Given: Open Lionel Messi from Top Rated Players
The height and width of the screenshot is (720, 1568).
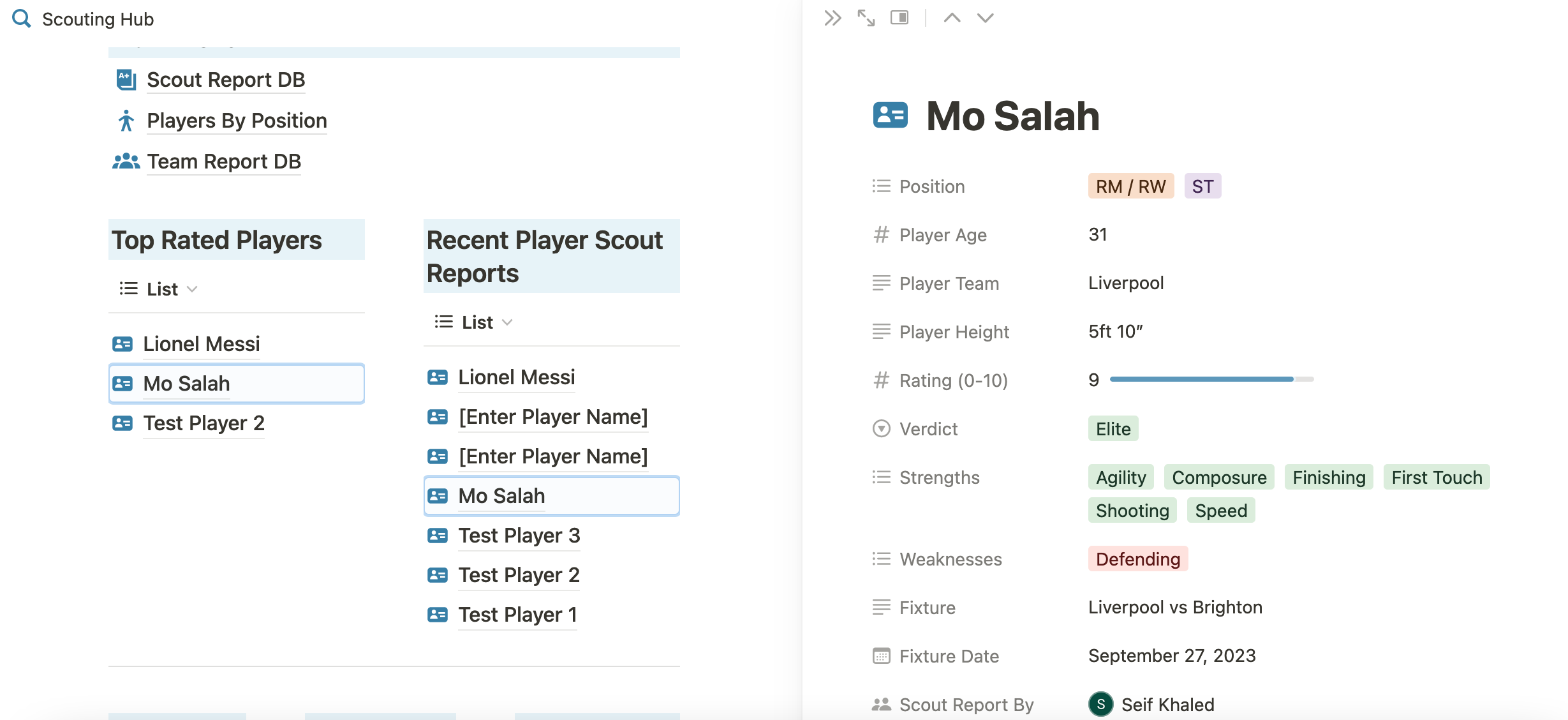Looking at the screenshot, I should [x=201, y=344].
